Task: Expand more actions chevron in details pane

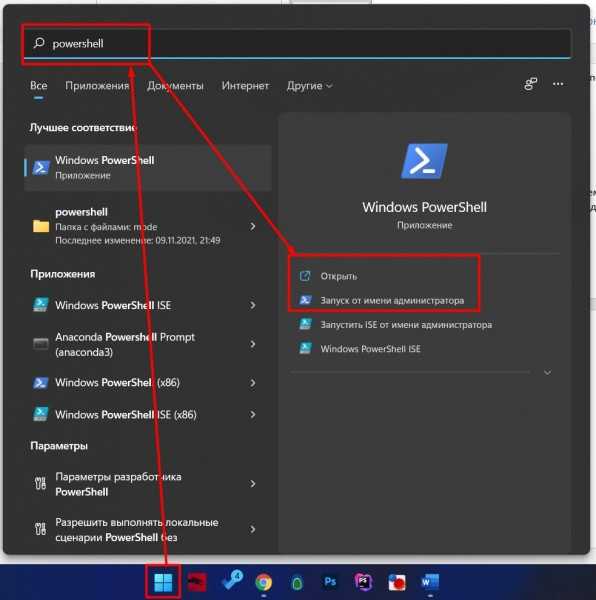Action: coord(547,372)
